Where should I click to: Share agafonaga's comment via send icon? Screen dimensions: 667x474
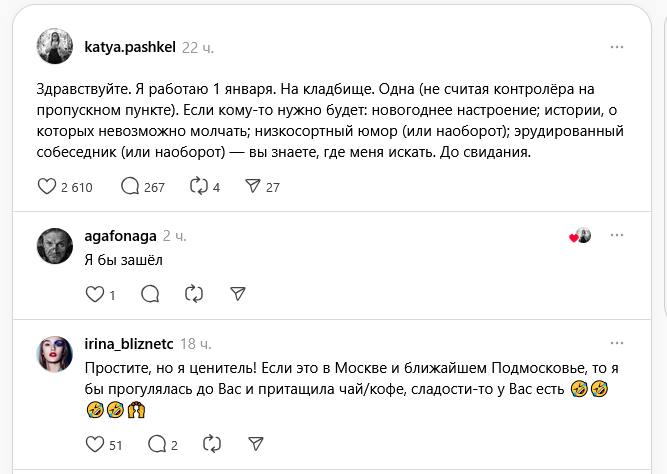[238, 294]
